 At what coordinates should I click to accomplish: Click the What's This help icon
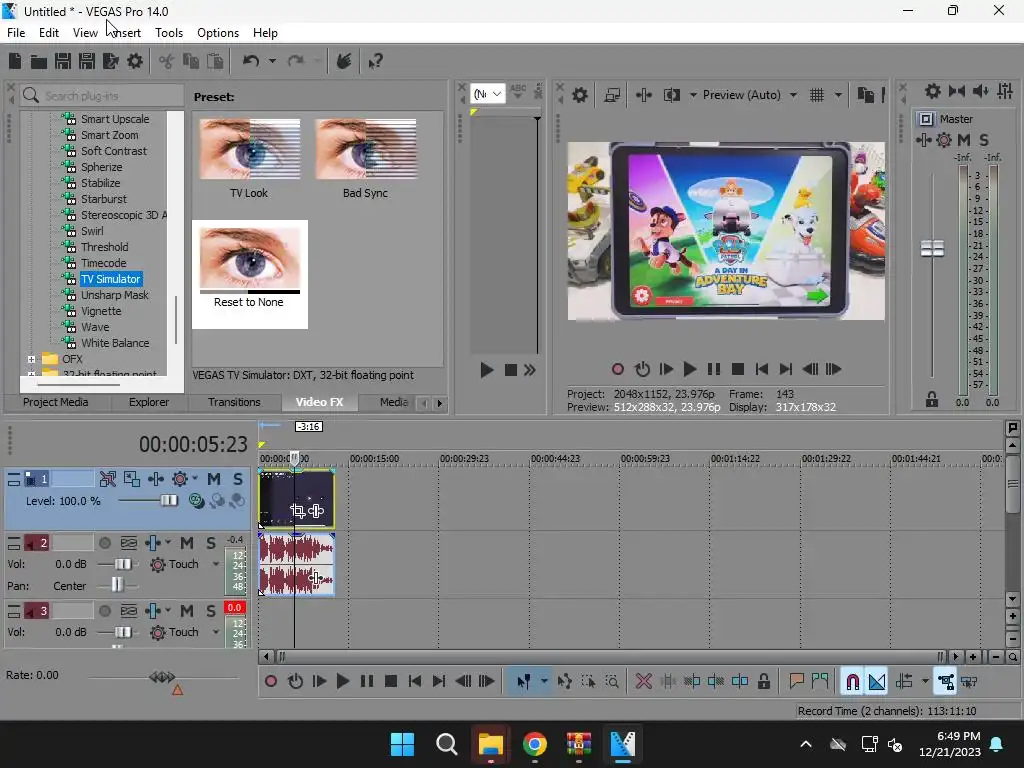click(x=375, y=61)
